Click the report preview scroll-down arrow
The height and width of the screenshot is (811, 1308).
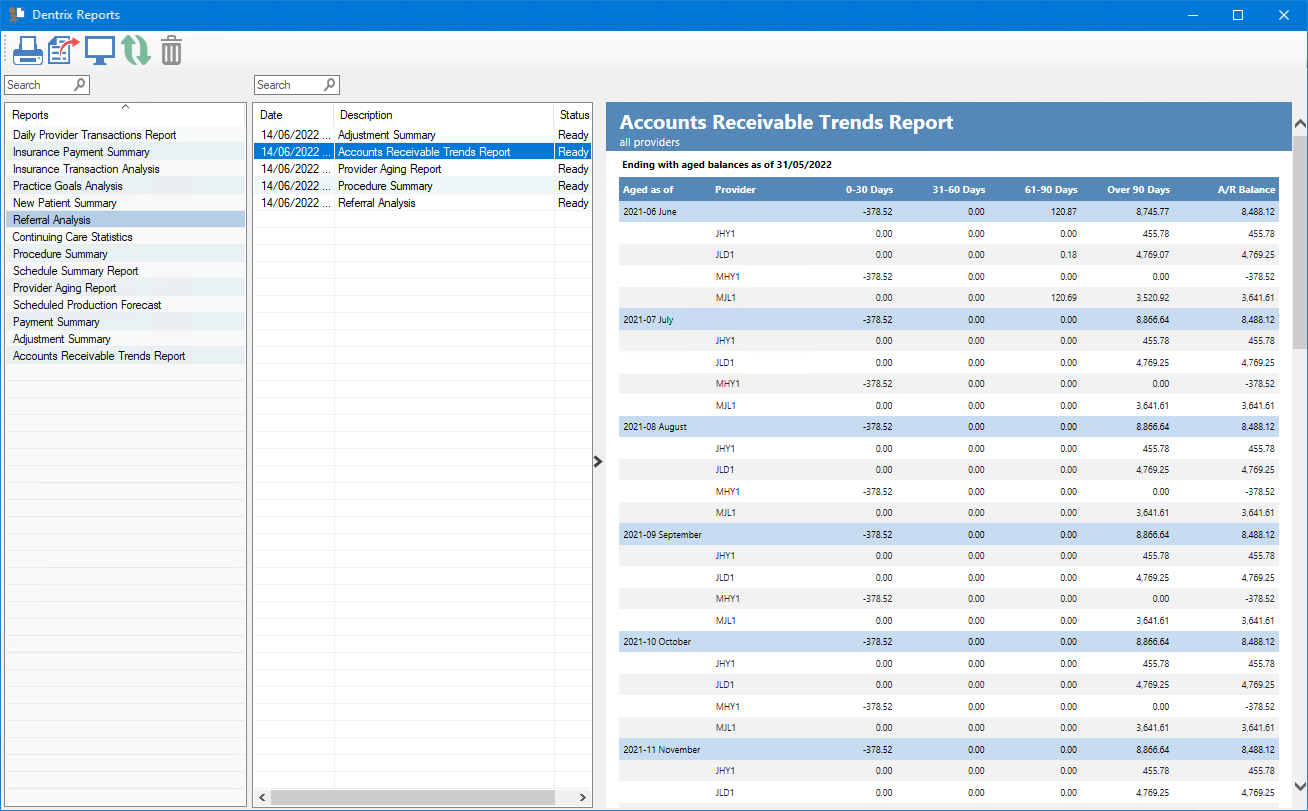(1299, 786)
